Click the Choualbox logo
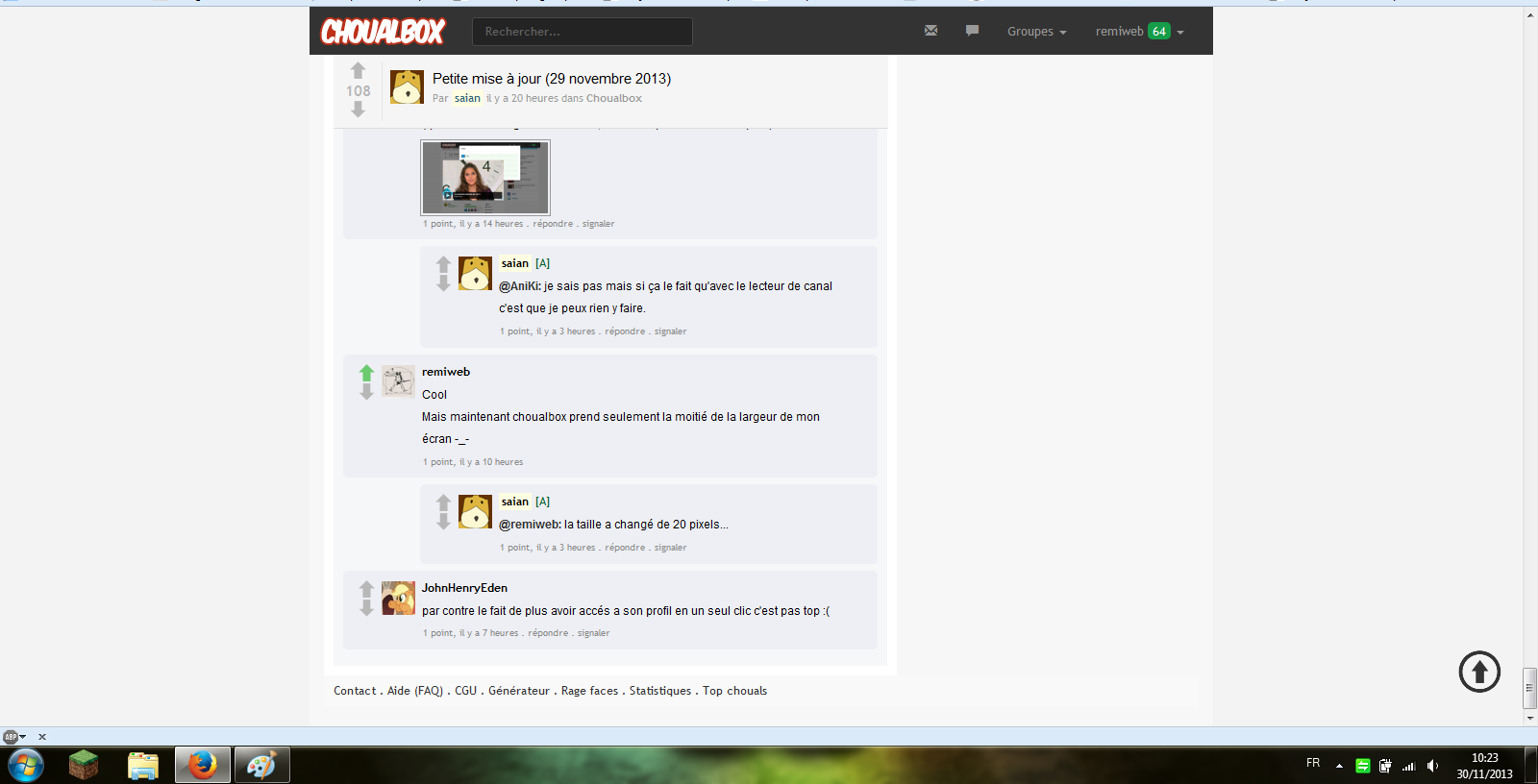Image resolution: width=1538 pixels, height=784 pixels. click(x=383, y=32)
